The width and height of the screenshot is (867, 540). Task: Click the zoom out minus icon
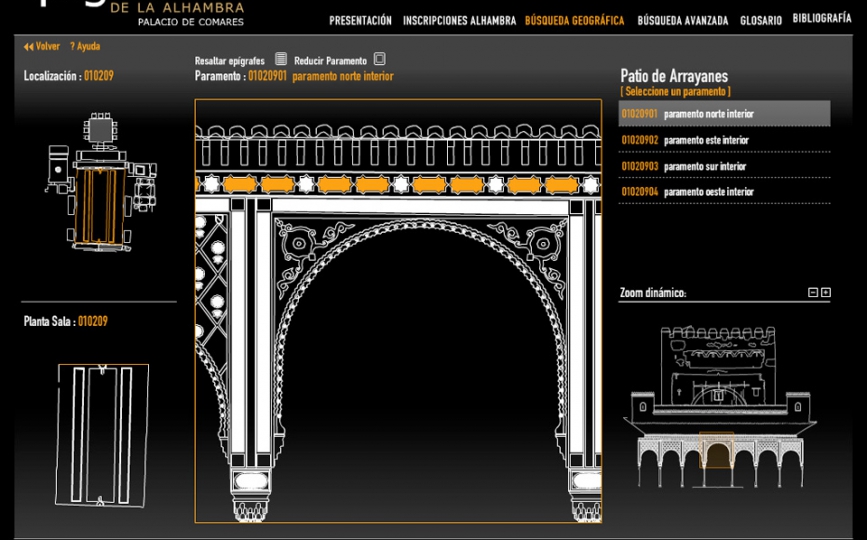813,293
